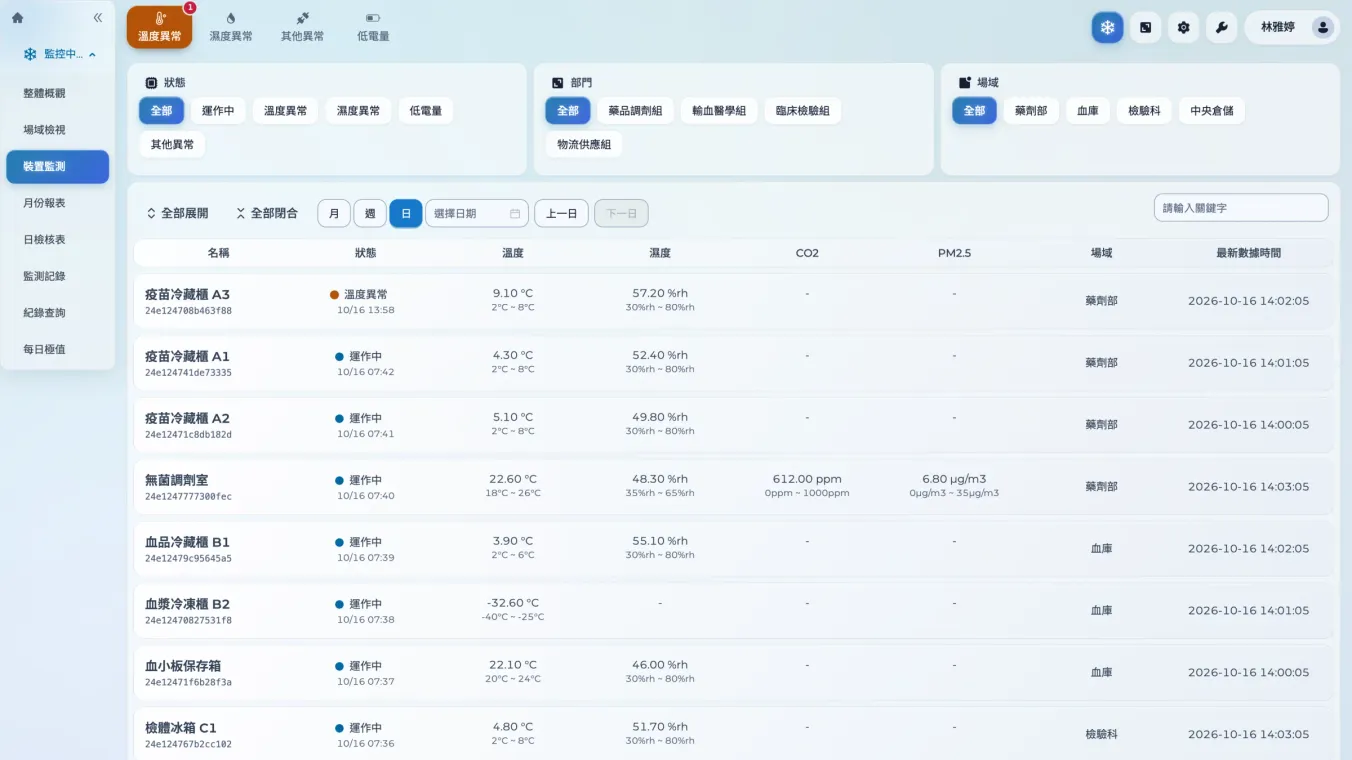1352x760 pixels.
Task: Open the 選擇日期 date picker field
Action: click(477, 213)
